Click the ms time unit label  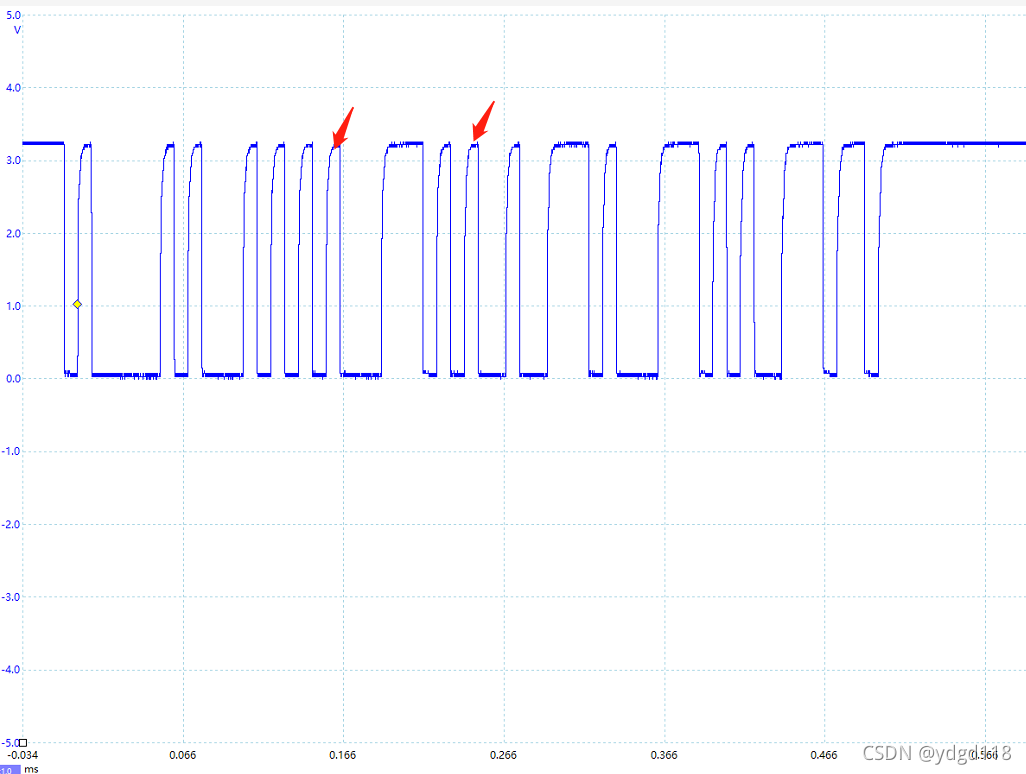point(31,769)
